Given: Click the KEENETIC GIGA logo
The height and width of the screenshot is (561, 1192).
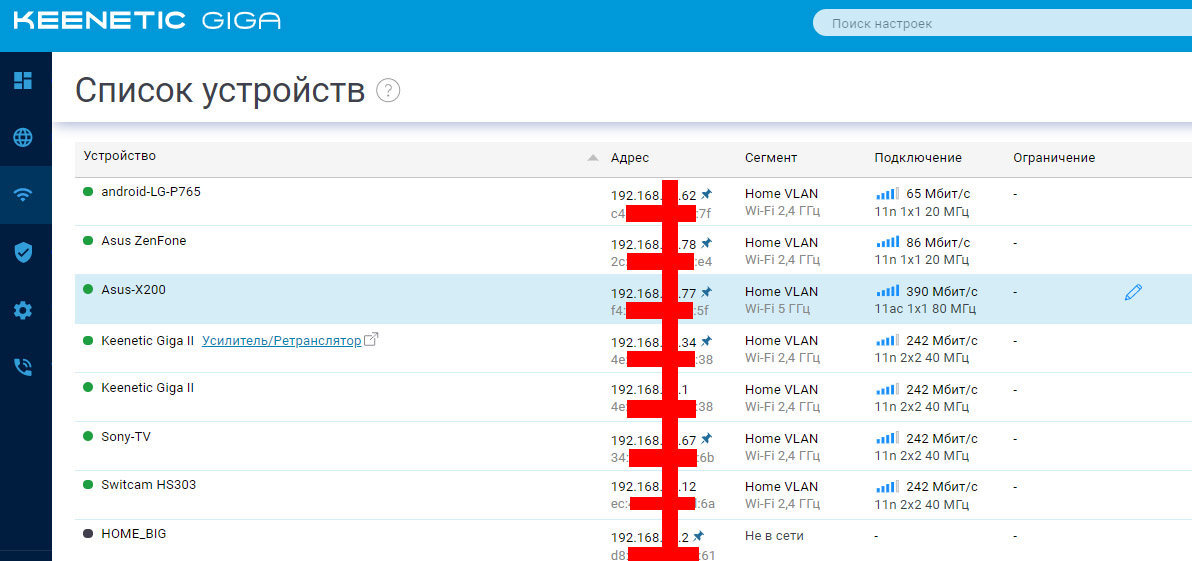Looking at the screenshot, I should [x=147, y=21].
